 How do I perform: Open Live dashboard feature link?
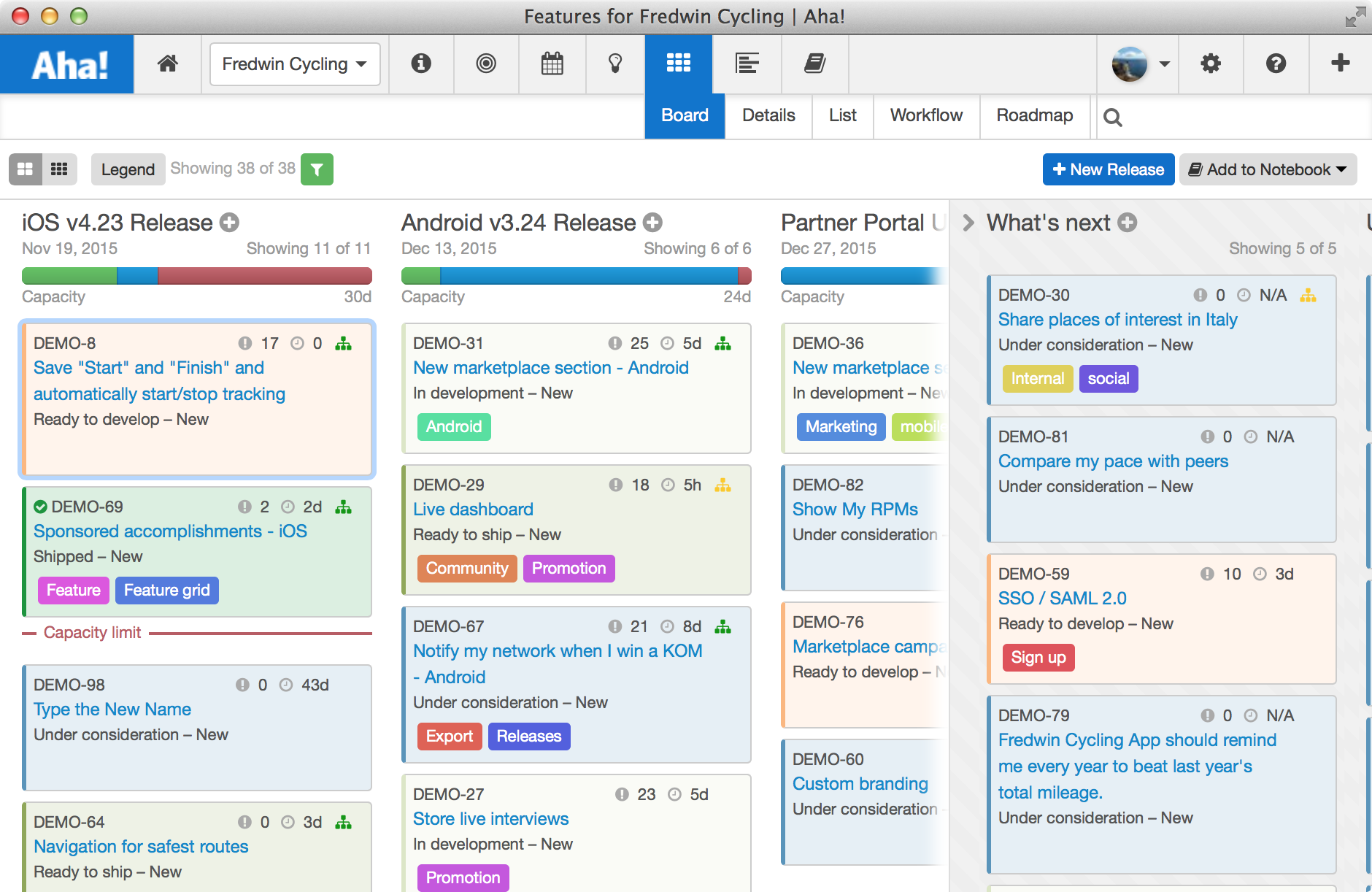pyautogui.click(x=473, y=510)
